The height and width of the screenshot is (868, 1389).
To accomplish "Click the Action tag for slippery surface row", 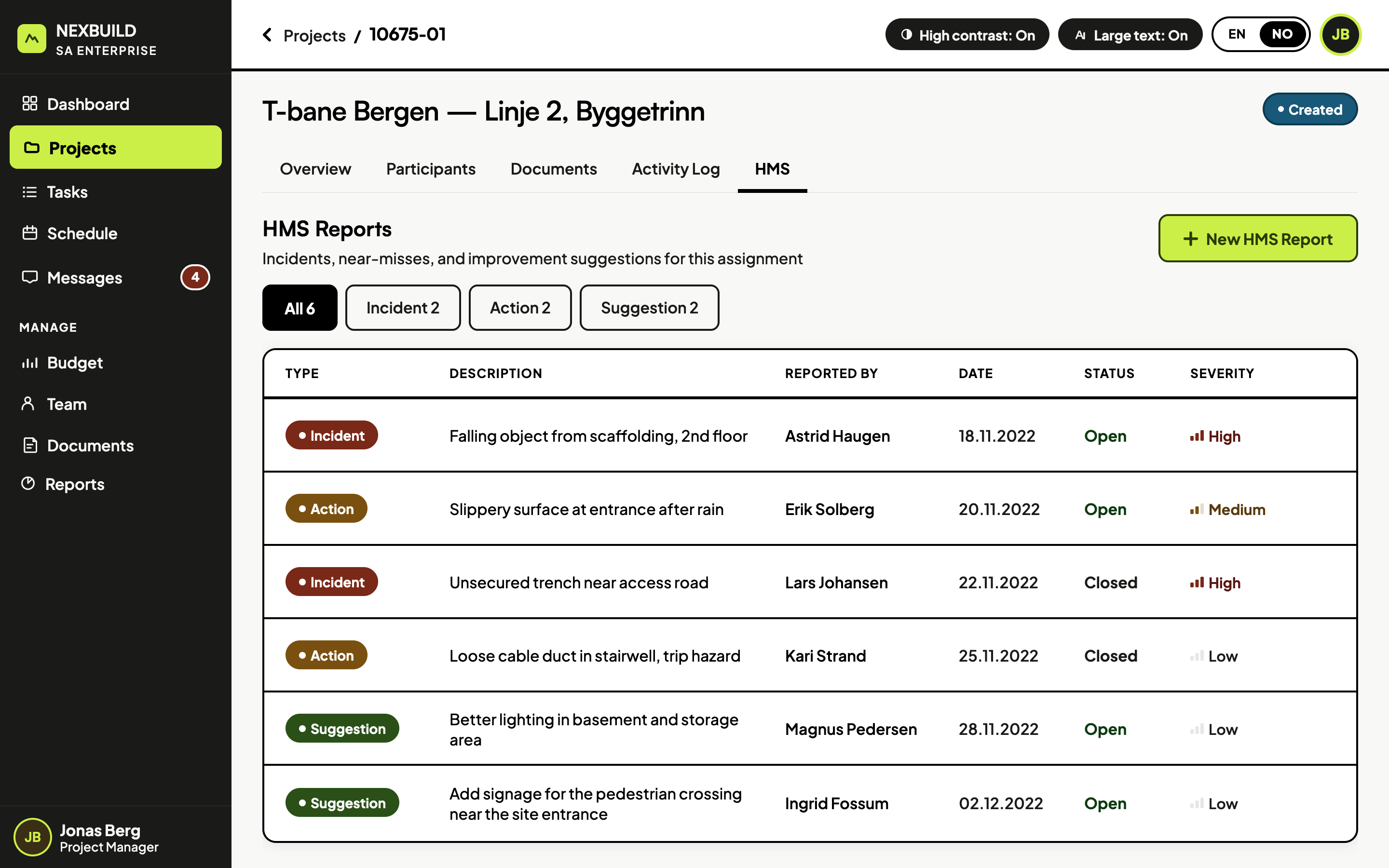I will 326,509.
